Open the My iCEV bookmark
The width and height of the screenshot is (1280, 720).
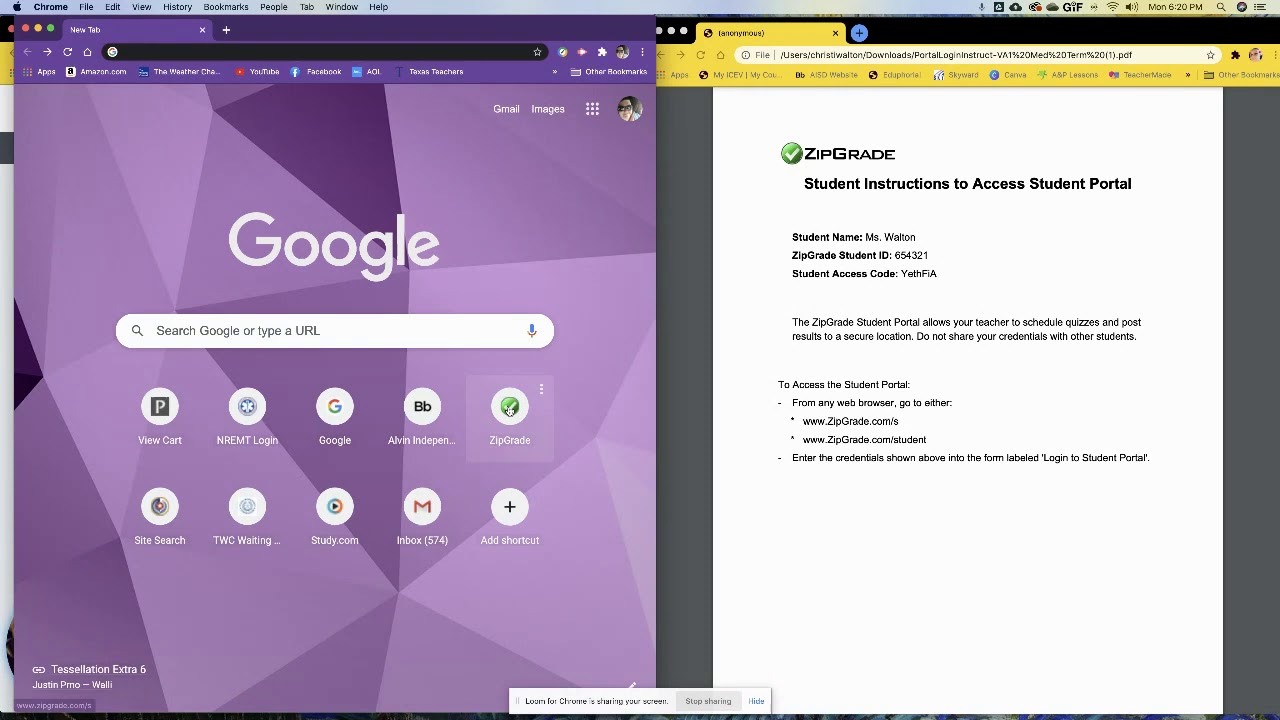(739, 75)
